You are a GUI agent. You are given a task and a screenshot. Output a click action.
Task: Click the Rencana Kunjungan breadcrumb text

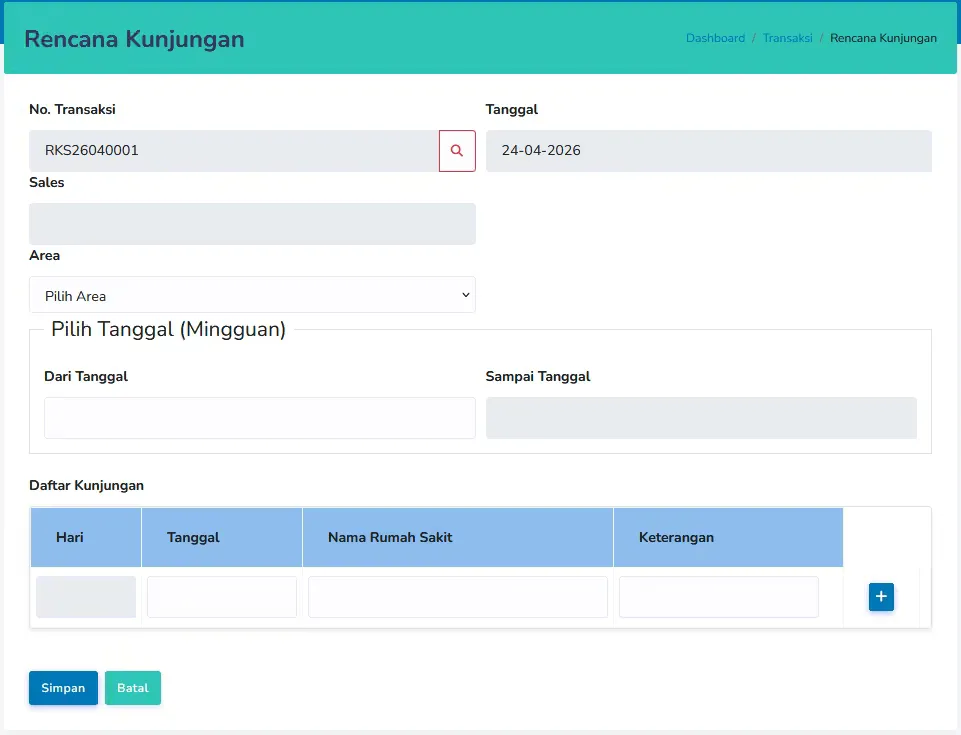coord(883,38)
